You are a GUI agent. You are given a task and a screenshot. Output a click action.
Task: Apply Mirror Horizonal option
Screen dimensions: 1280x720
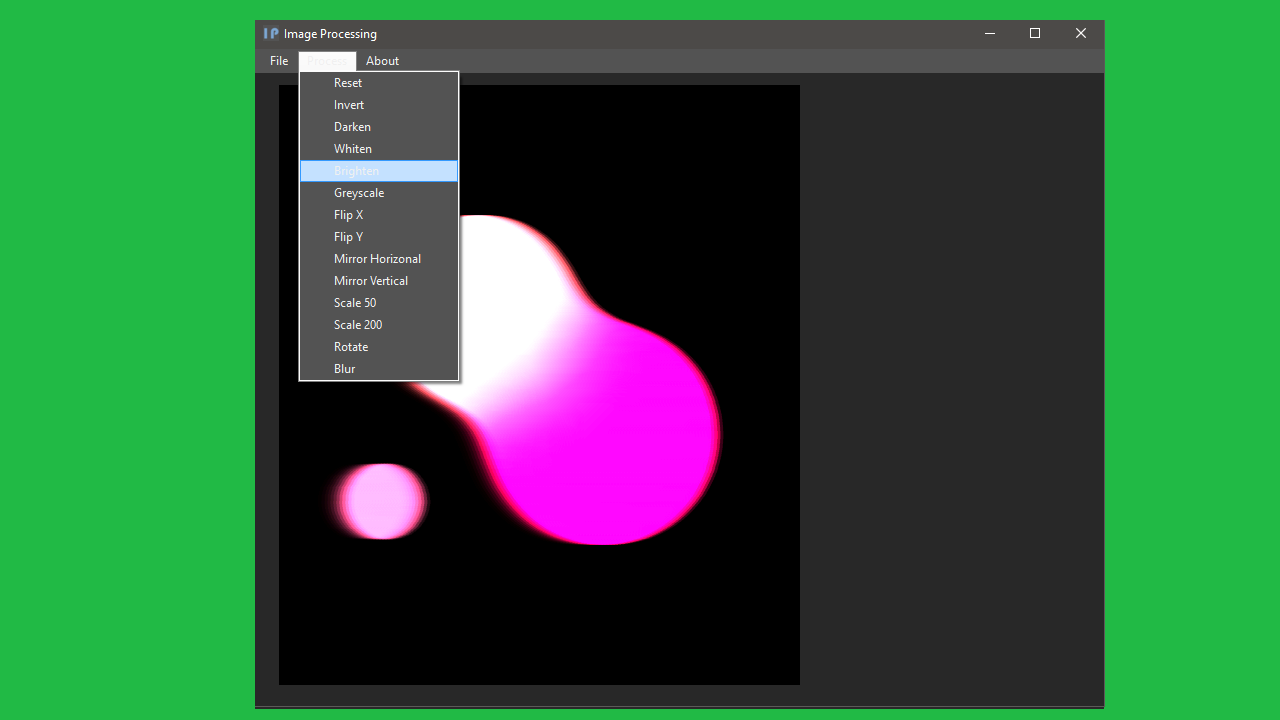(379, 259)
